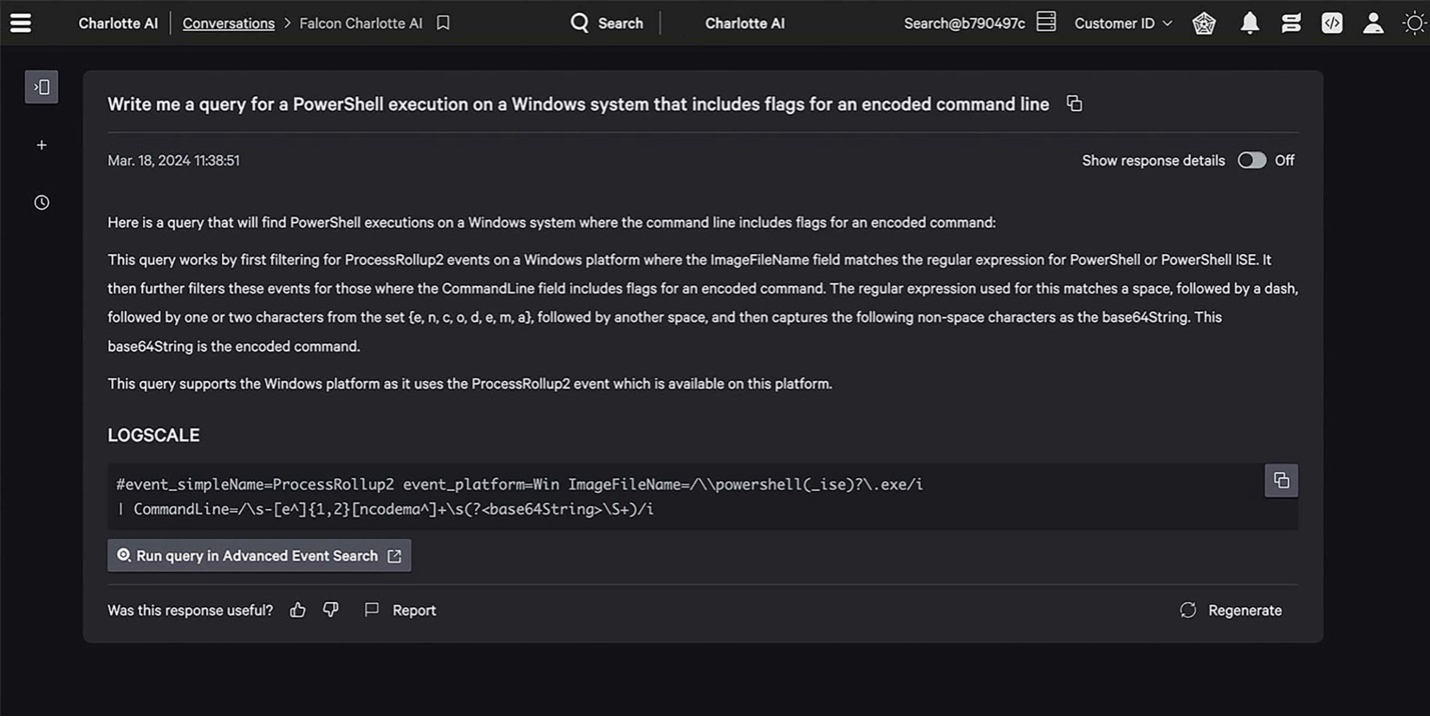
Task: Copy the LogScale query code
Action: [1281, 481]
